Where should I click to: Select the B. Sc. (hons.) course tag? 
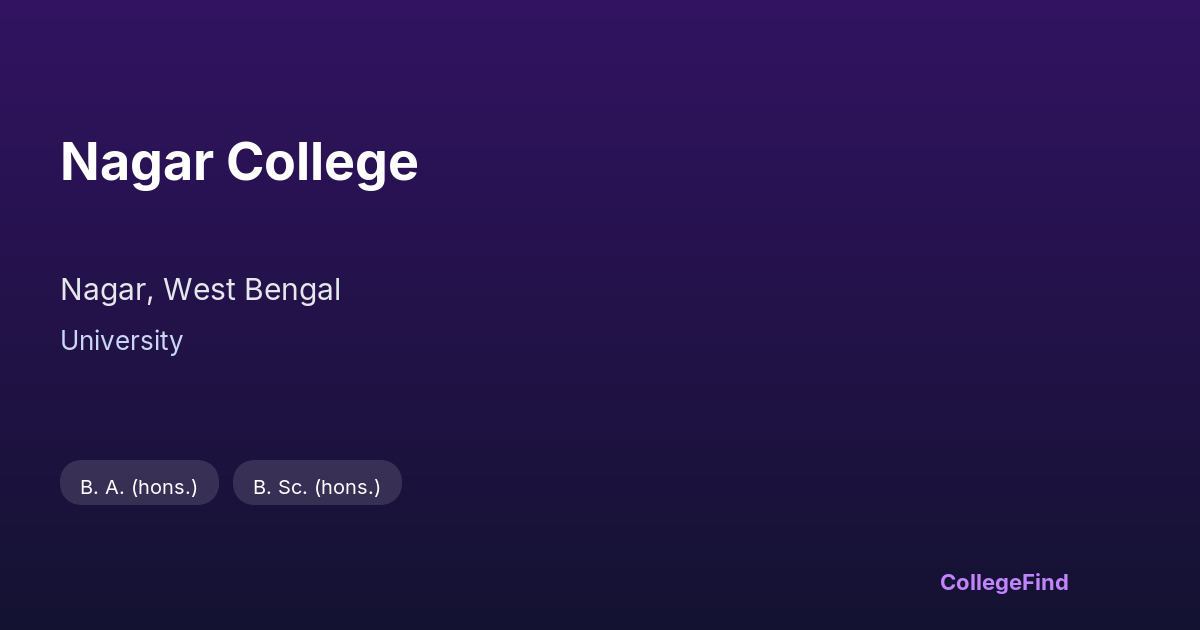coord(317,487)
